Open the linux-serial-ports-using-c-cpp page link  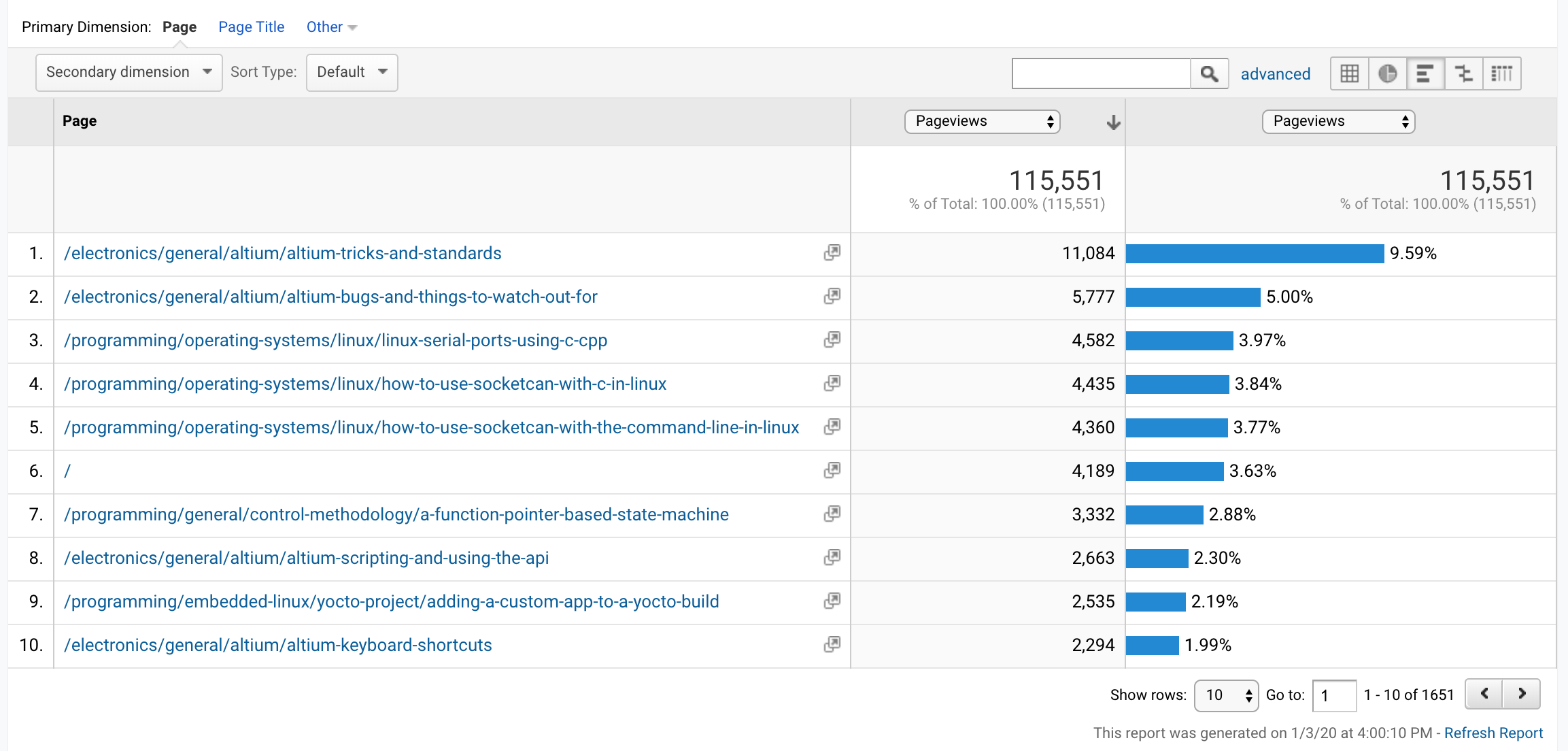[x=335, y=340]
